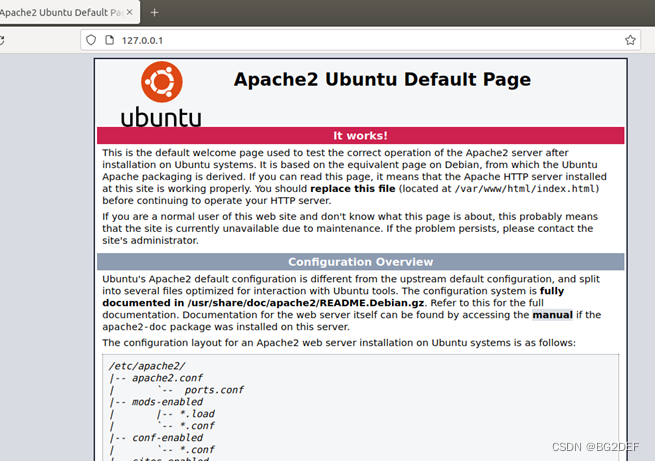
Task: Click the Ubuntu logo image
Action: (161, 94)
